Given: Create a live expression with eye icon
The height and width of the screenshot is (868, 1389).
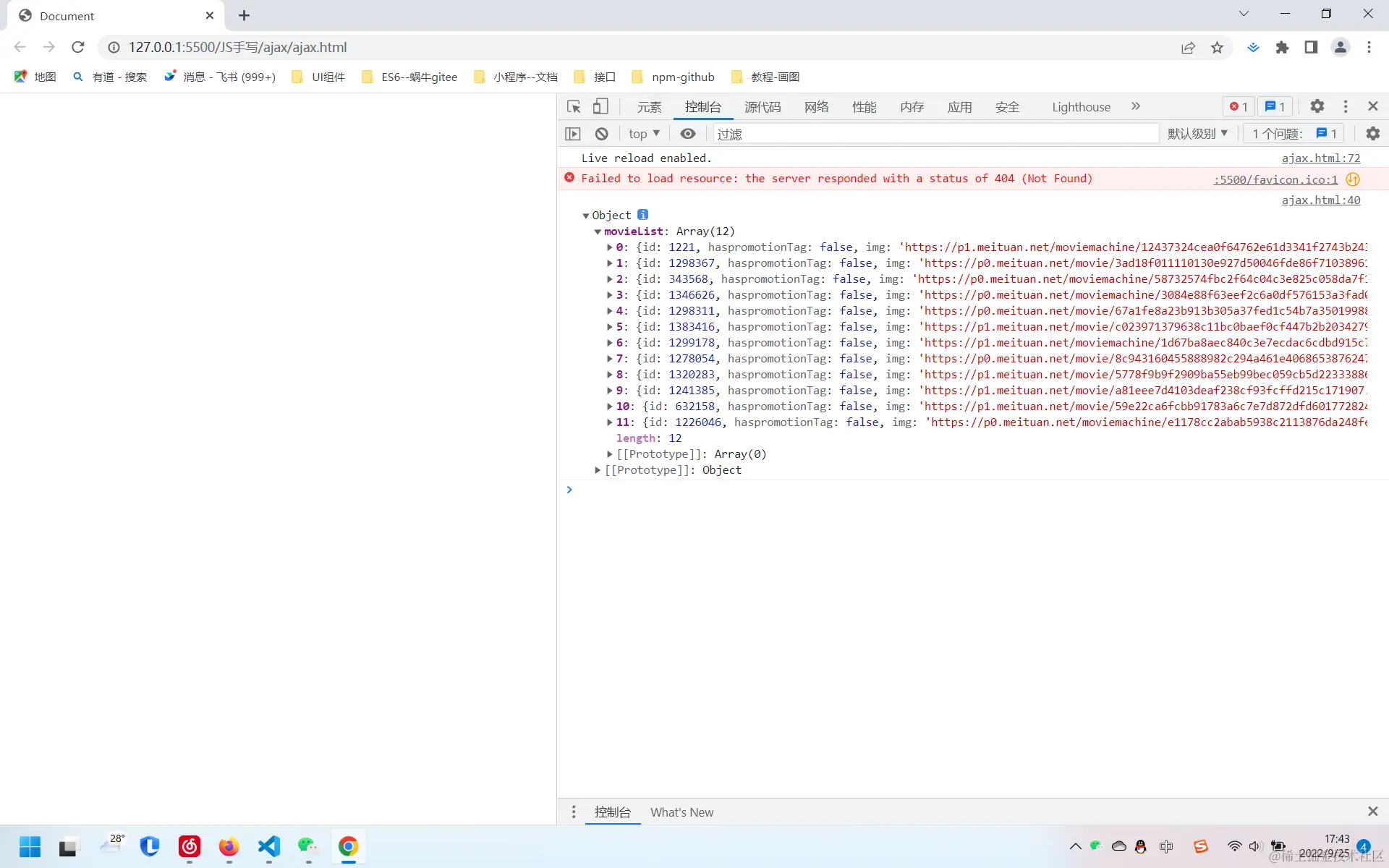Looking at the screenshot, I should [x=688, y=134].
